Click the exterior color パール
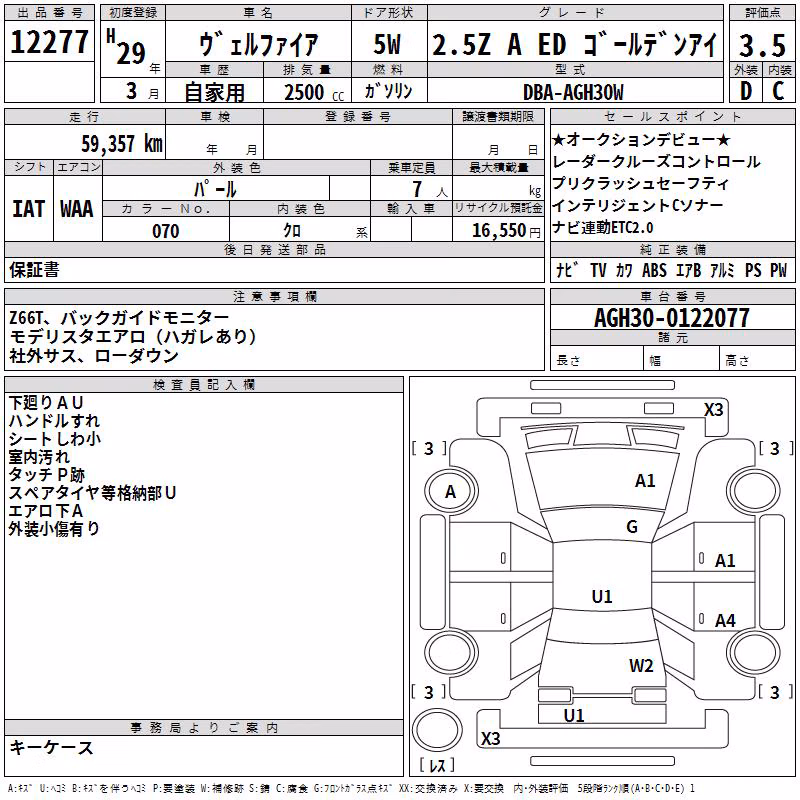The image size is (800, 800). point(215,189)
